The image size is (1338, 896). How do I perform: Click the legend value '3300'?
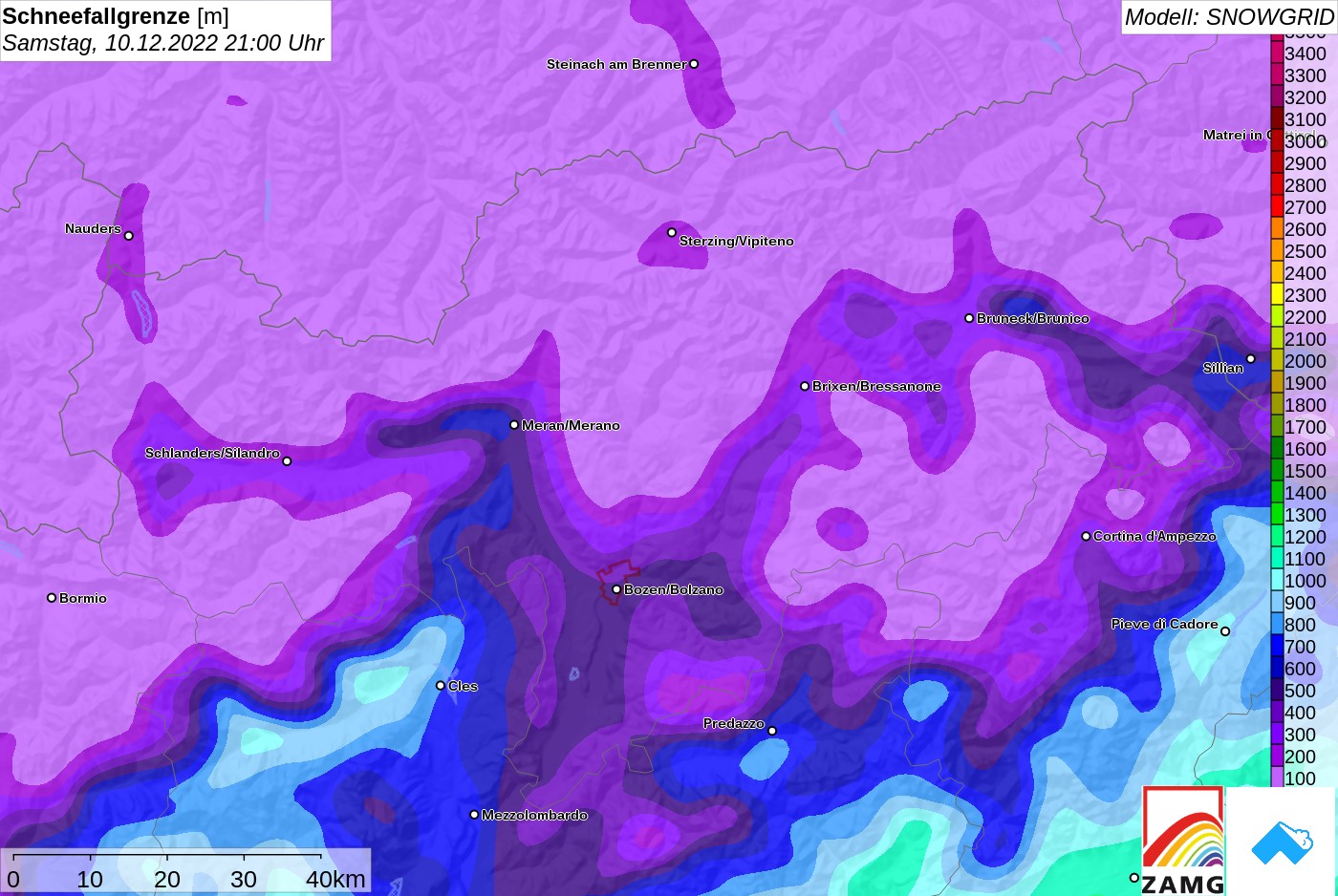click(x=1306, y=75)
